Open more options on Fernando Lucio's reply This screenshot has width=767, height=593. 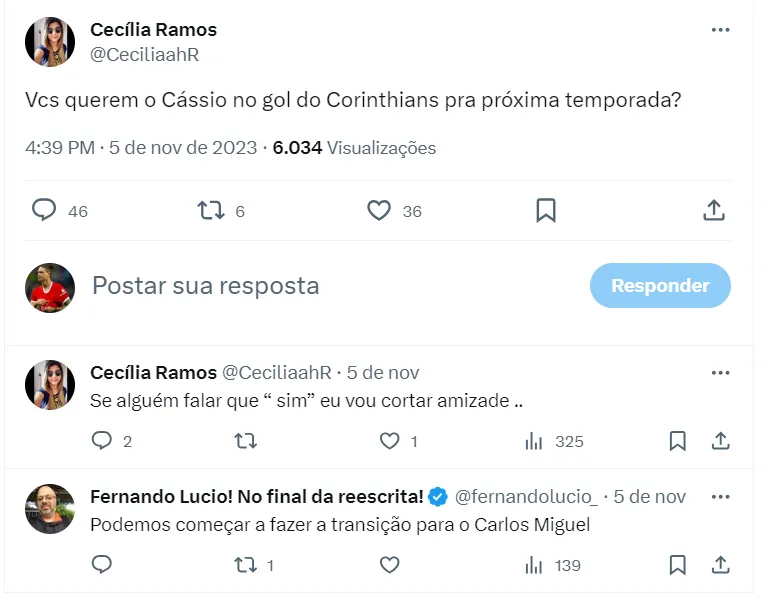coord(720,497)
